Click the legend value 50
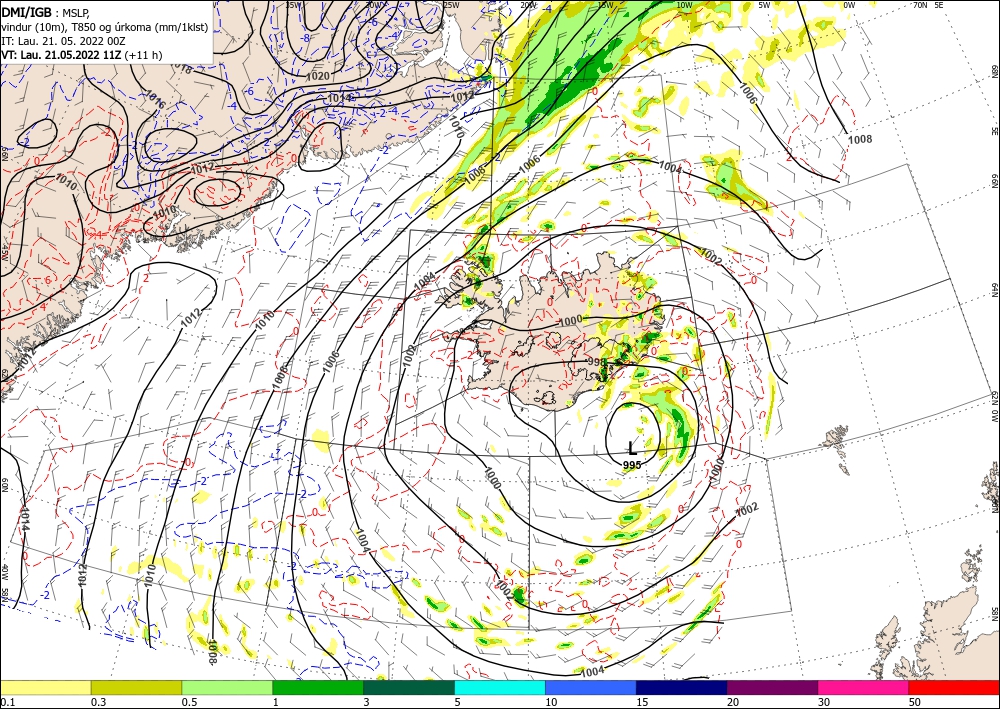Viewport: 1000px width, 709px height. tap(915, 702)
